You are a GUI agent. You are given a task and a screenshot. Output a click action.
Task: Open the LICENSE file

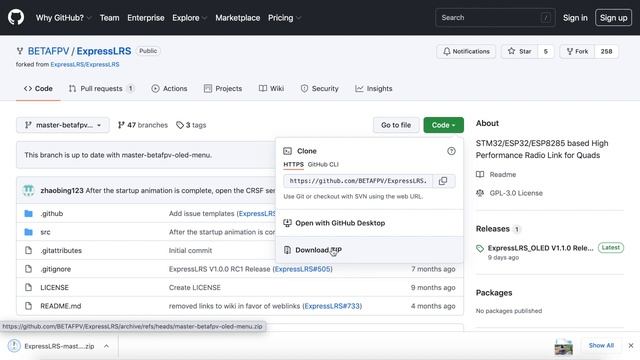(54, 287)
